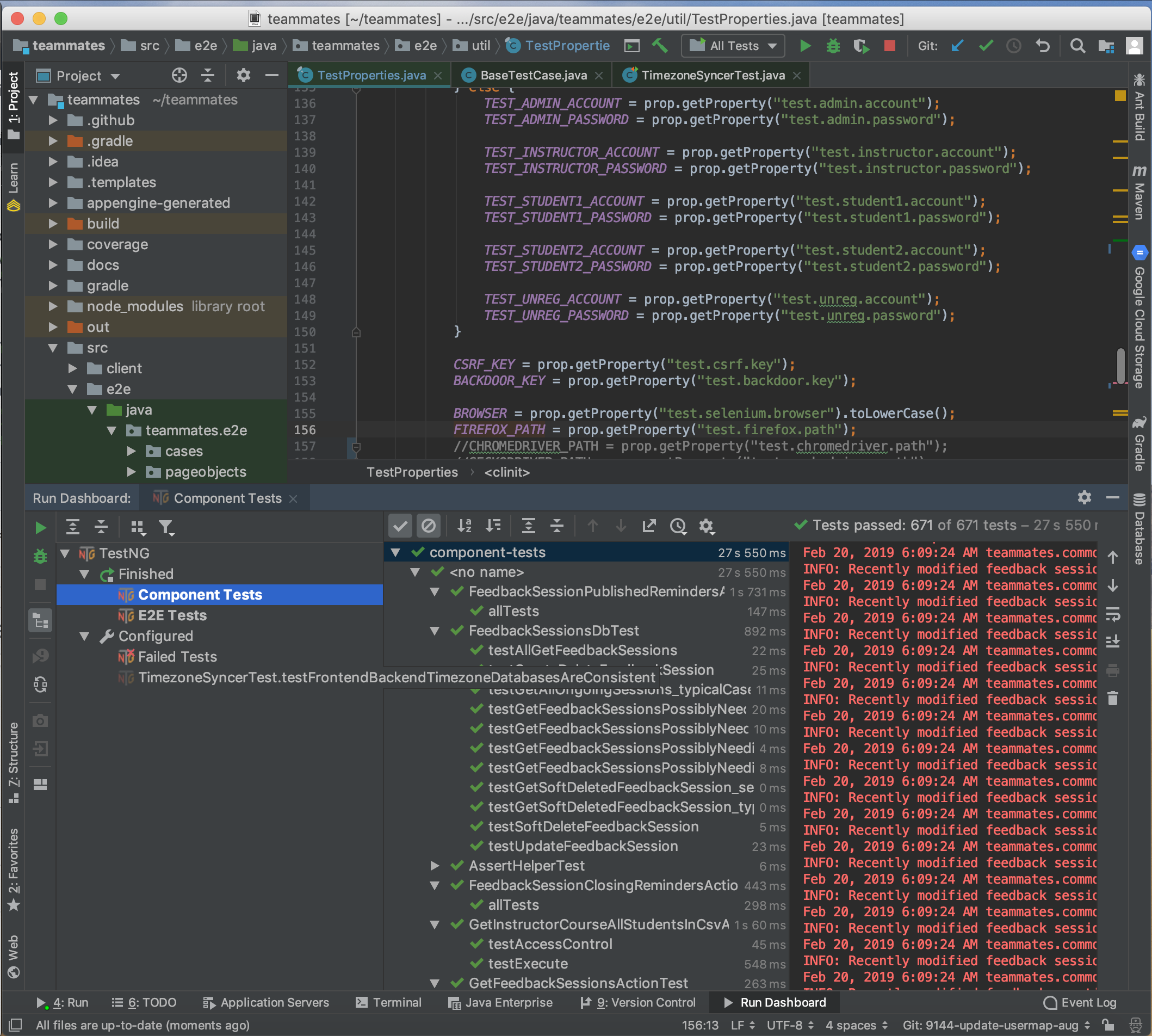
Task: Run All Tests with green play button
Action: [805, 46]
